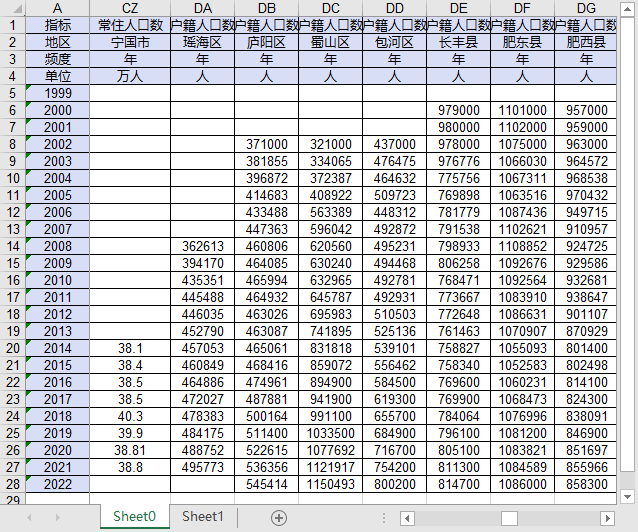The image size is (638, 532).
Task: Click the cell with value 695983
Action: (330, 314)
